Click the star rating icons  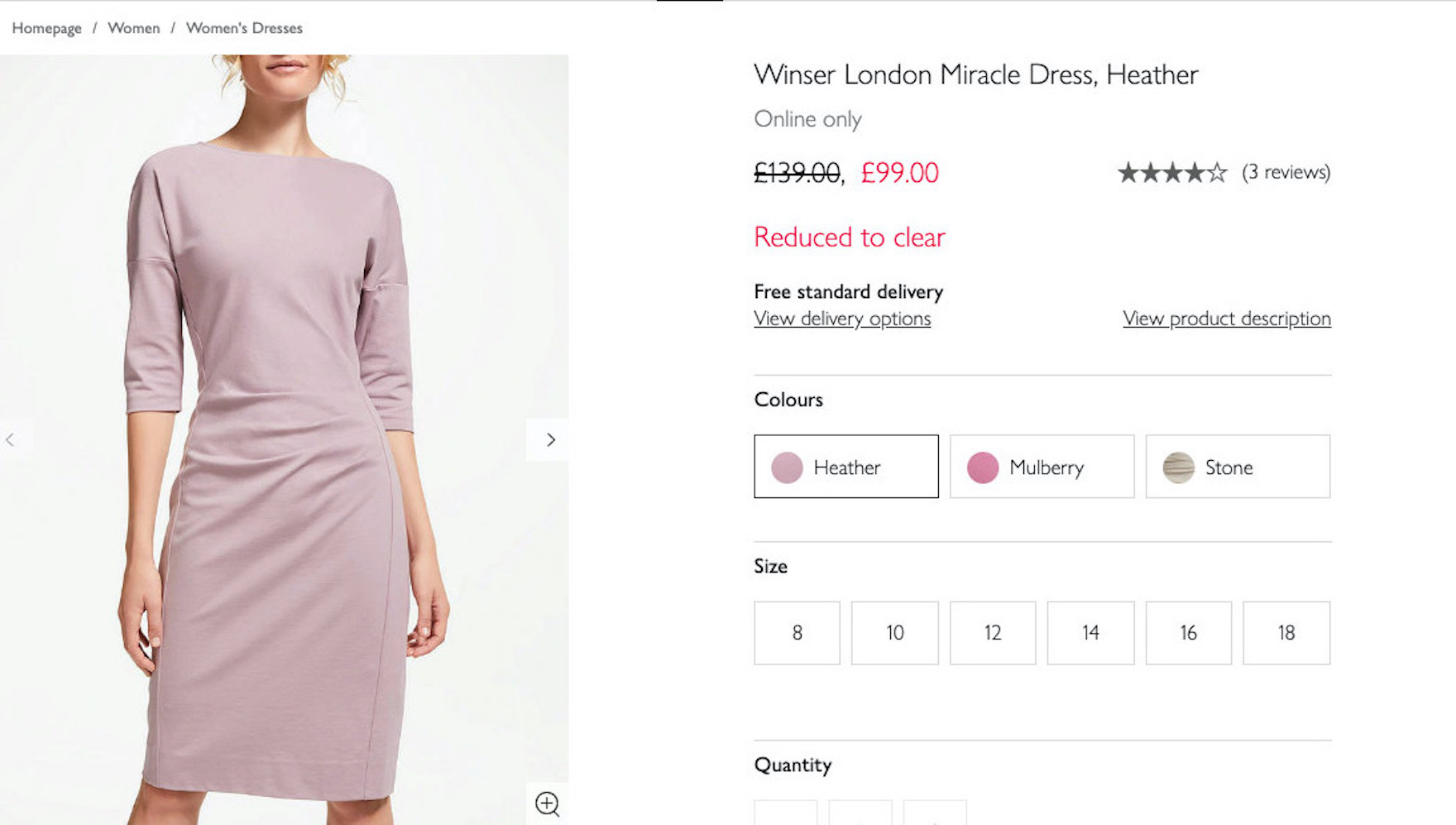tap(1171, 173)
